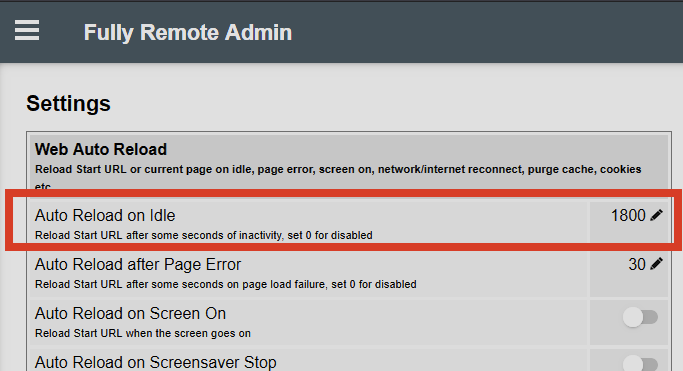Click the Auto Reload on Idle row background
683x371 pixels.
pyautogui.click(x=309, y=223)
